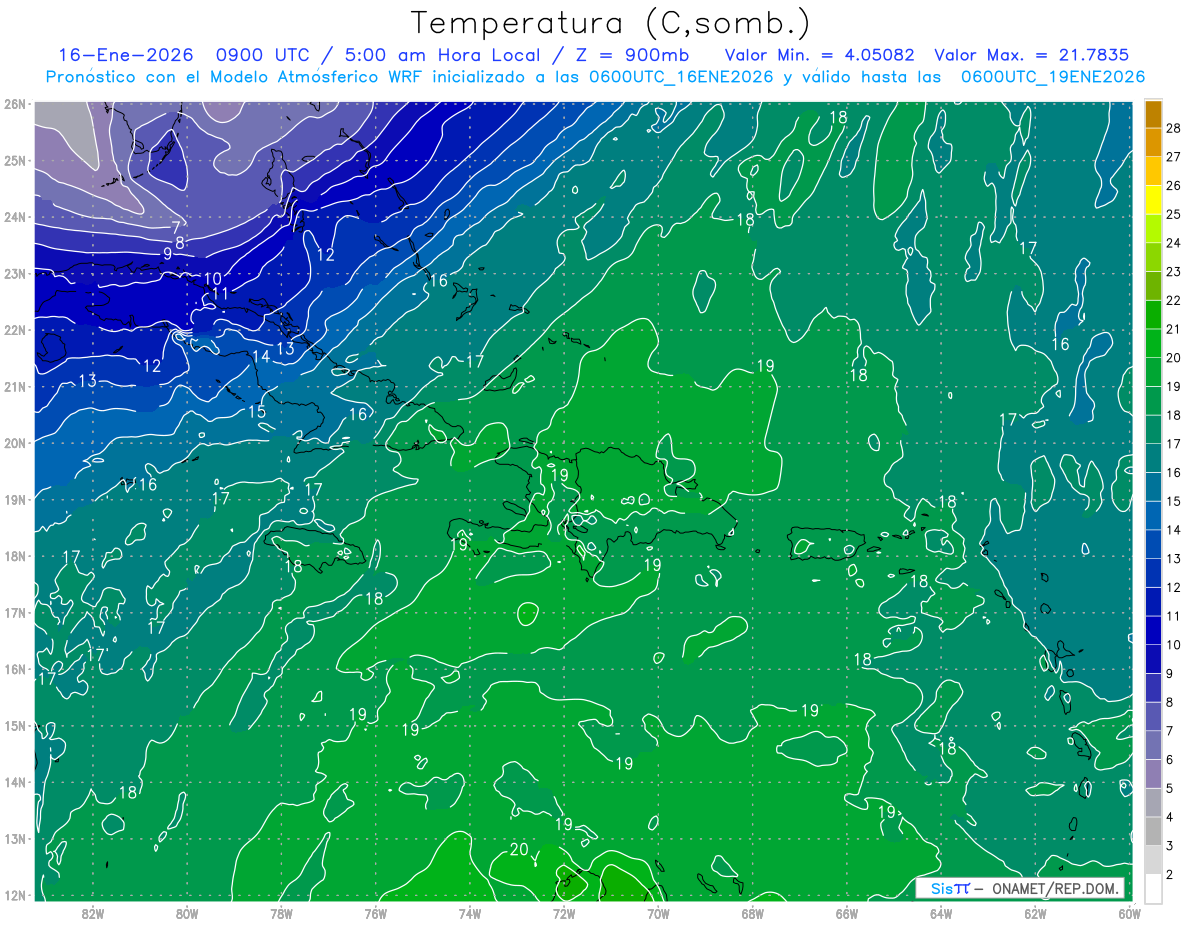
Task: Select the valid-until stamp "0600UTC_19ENE2026"
Action: [x=1053, y=77]
